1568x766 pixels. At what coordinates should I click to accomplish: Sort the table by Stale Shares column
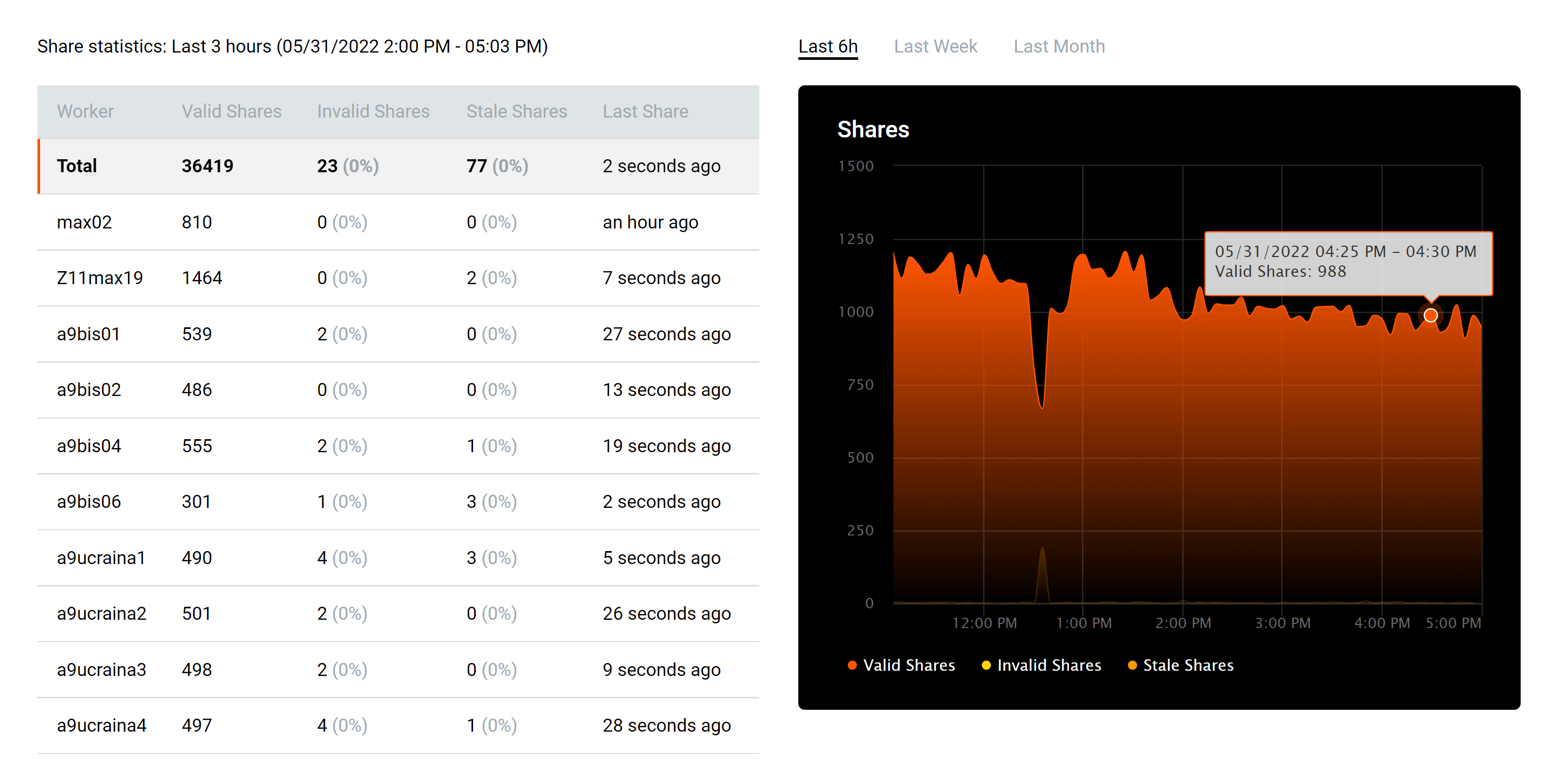(x=517, y=111)
